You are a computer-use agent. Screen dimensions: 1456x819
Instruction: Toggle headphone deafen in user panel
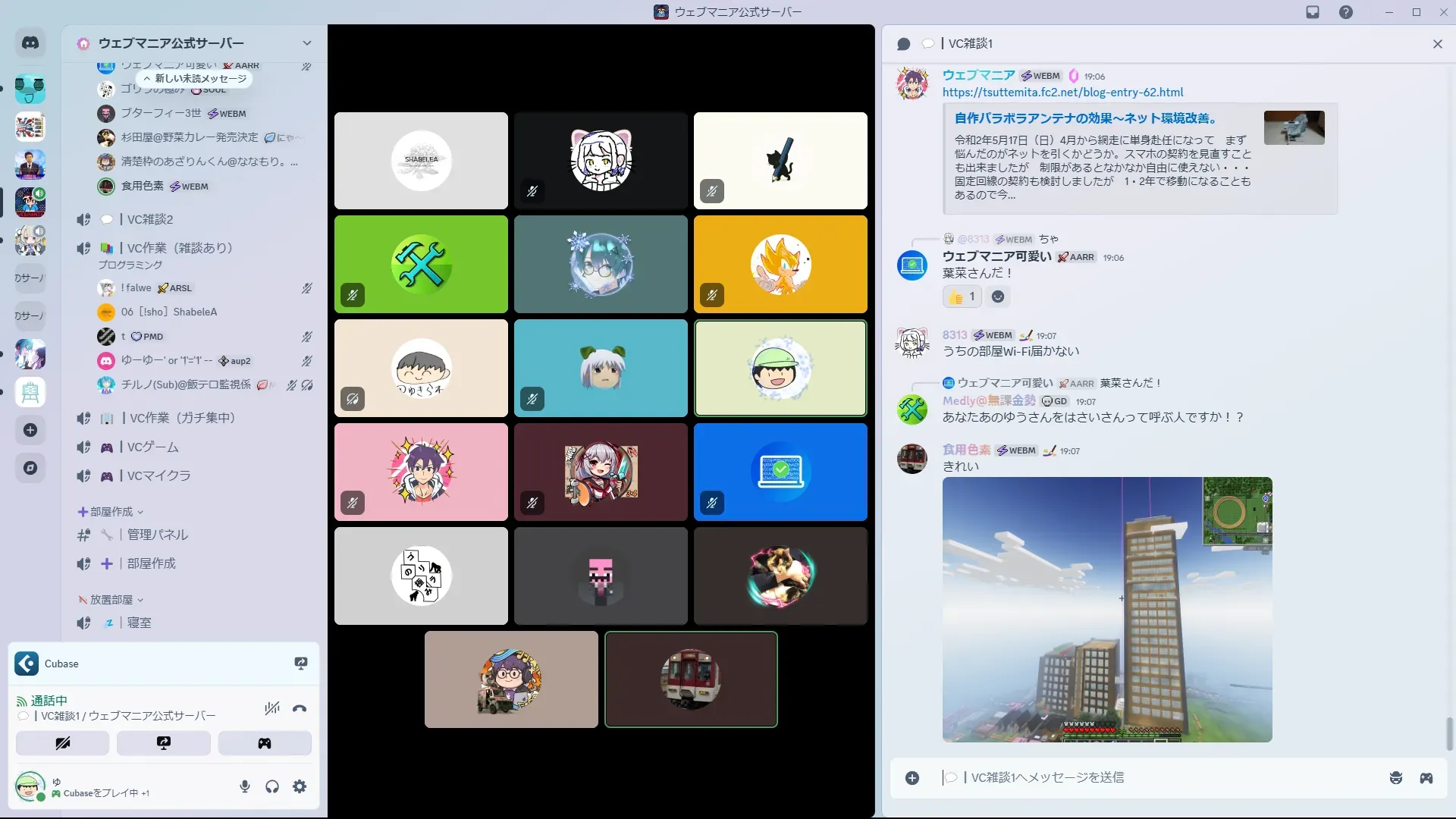pyautogui.click(x=272, y=786)
